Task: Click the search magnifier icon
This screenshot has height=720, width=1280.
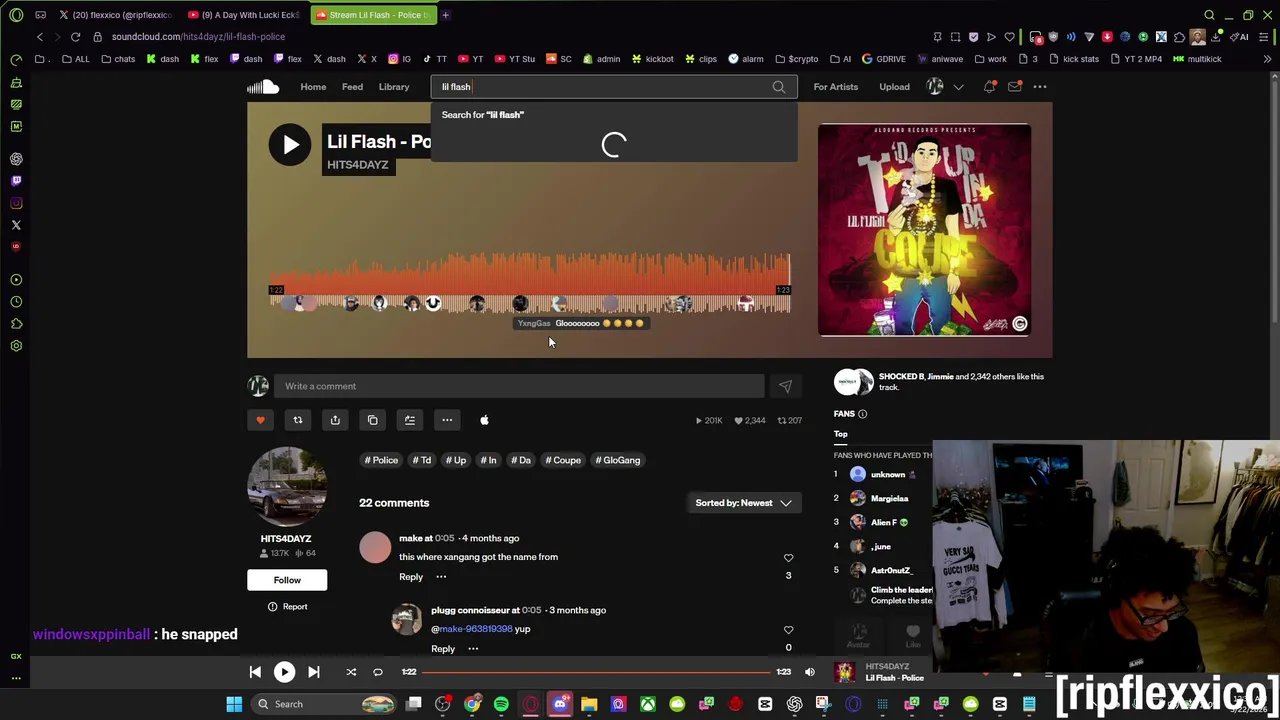Action: click(779, 87)
